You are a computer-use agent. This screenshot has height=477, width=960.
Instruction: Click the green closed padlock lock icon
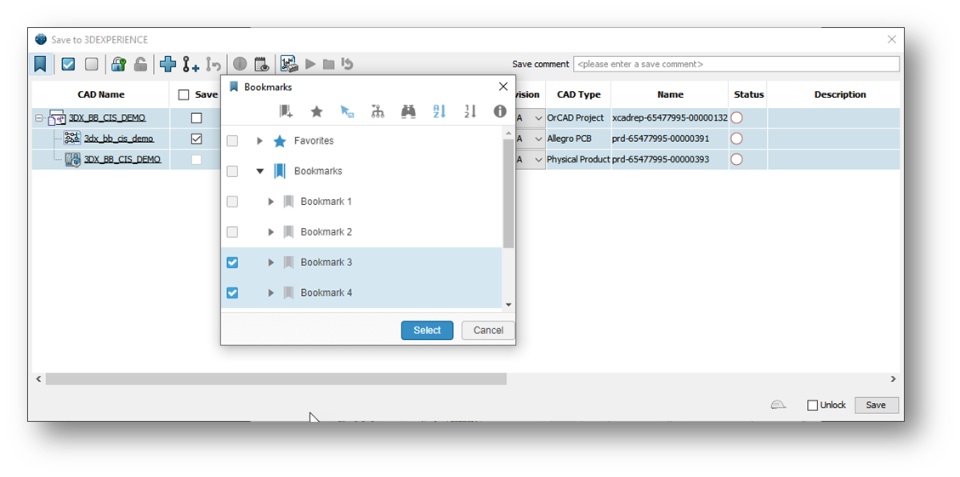(119, 64)
